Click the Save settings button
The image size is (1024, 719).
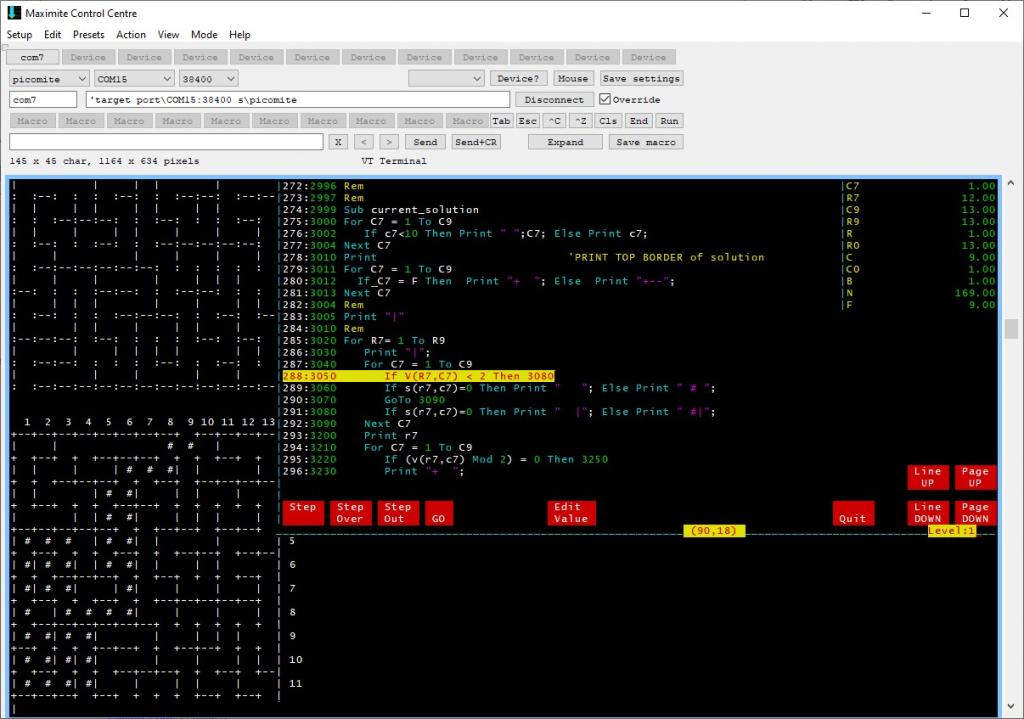pos(641,78)
